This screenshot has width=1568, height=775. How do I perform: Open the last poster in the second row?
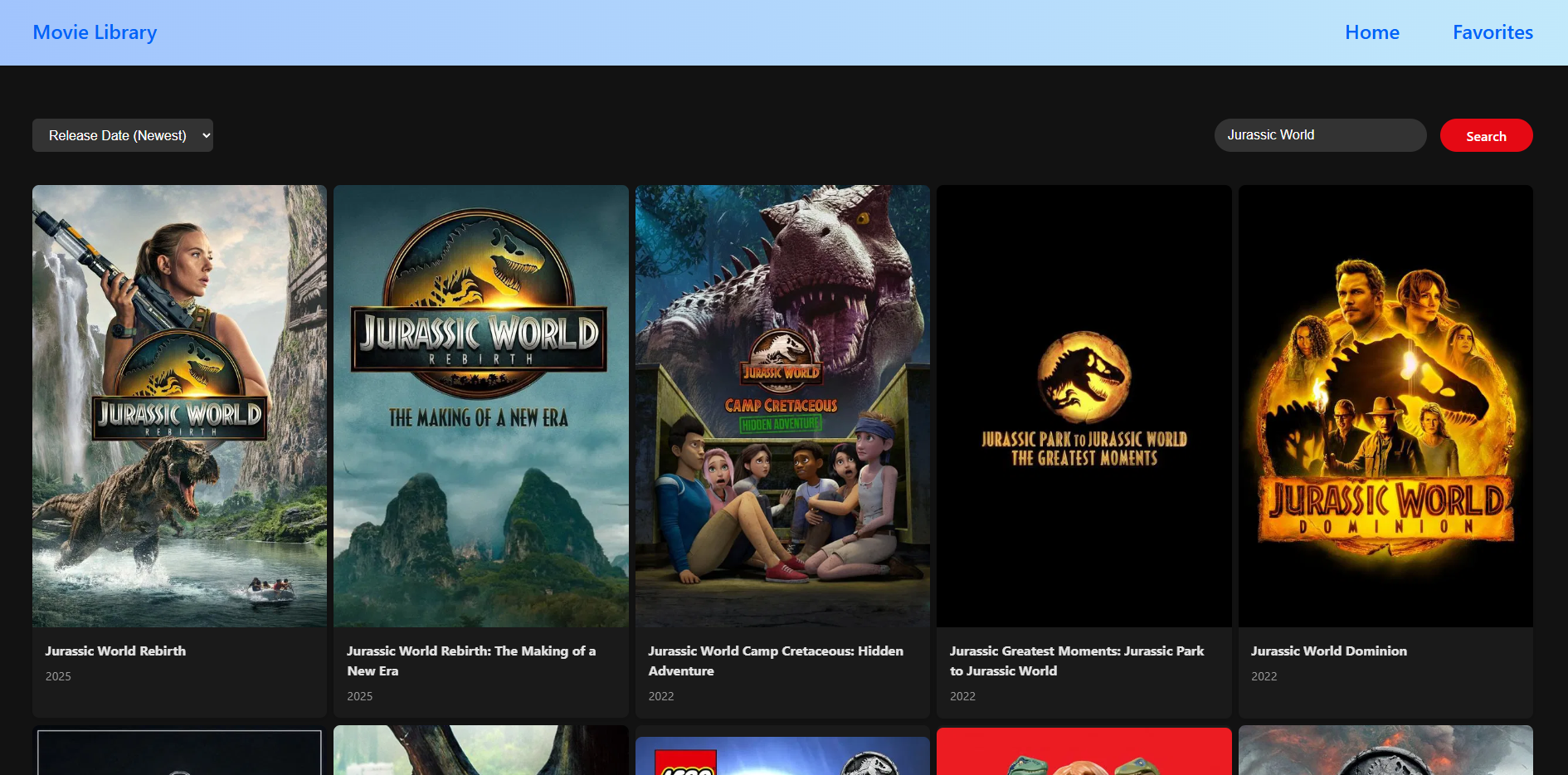[1385, 752]
